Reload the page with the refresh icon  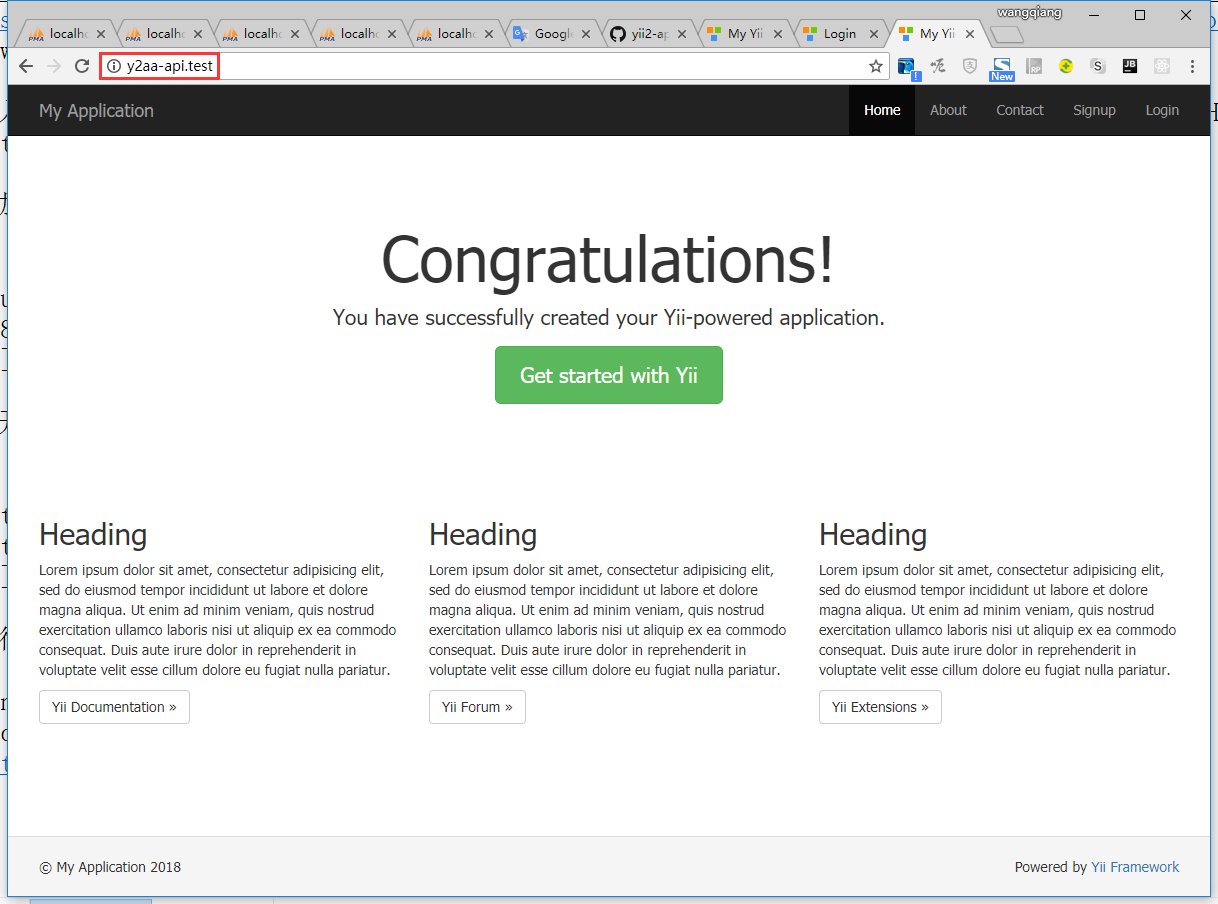[82, 66]
